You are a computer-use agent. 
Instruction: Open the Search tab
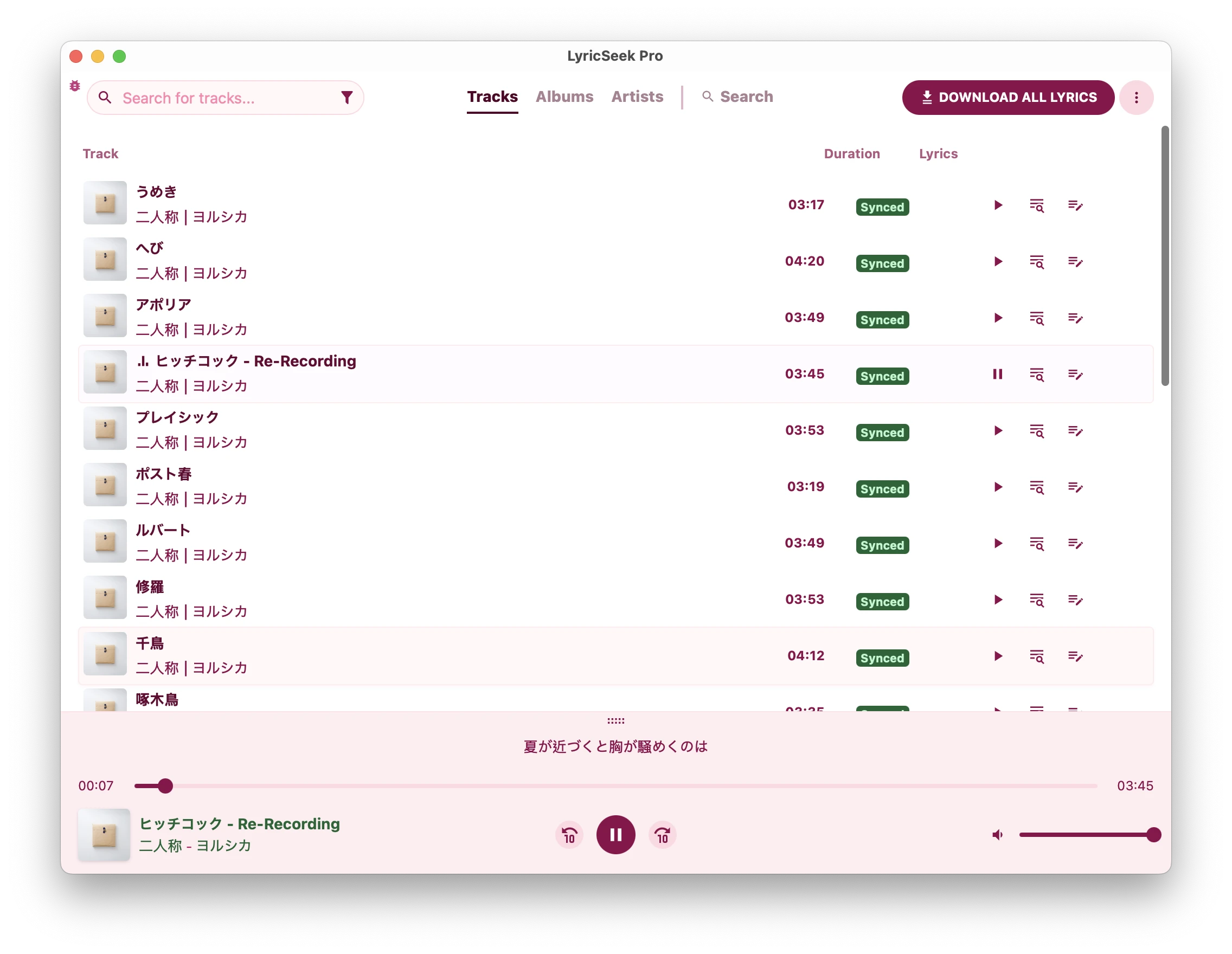pyautogui.click(x=737, y=97)
